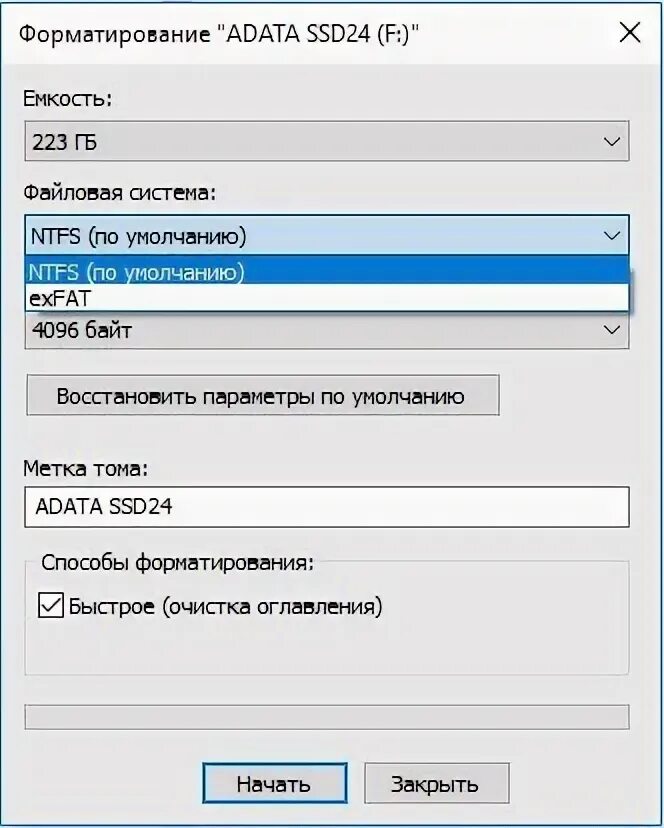The height and width of the screenshot is (828, 664).
Task: Choose exFAT from the file system list
Action: click(327, 298)
